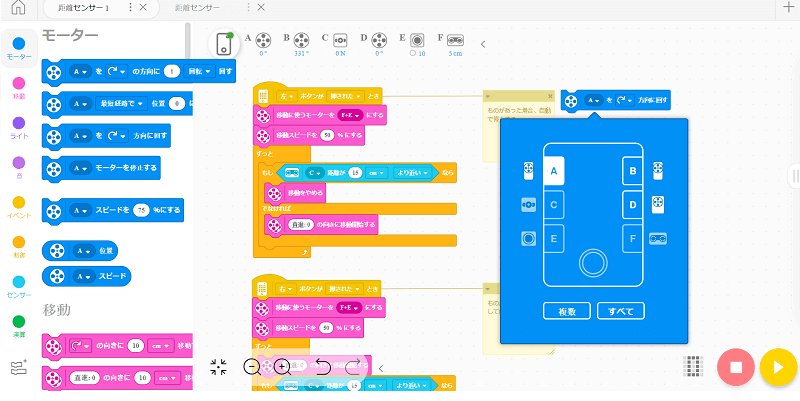800x401 pixels.
Task: Open the 回転 unit dropdown in palette block
Action: [x=199, y=72]
